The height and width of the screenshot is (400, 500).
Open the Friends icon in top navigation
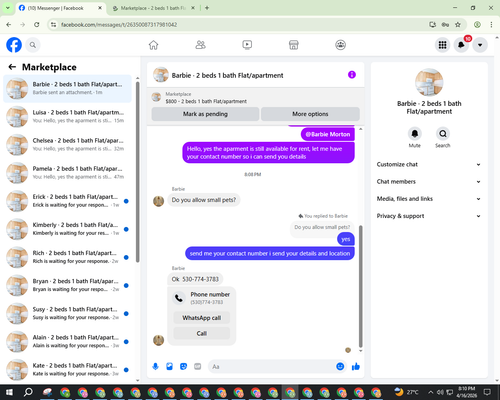[x=200, y=45]
